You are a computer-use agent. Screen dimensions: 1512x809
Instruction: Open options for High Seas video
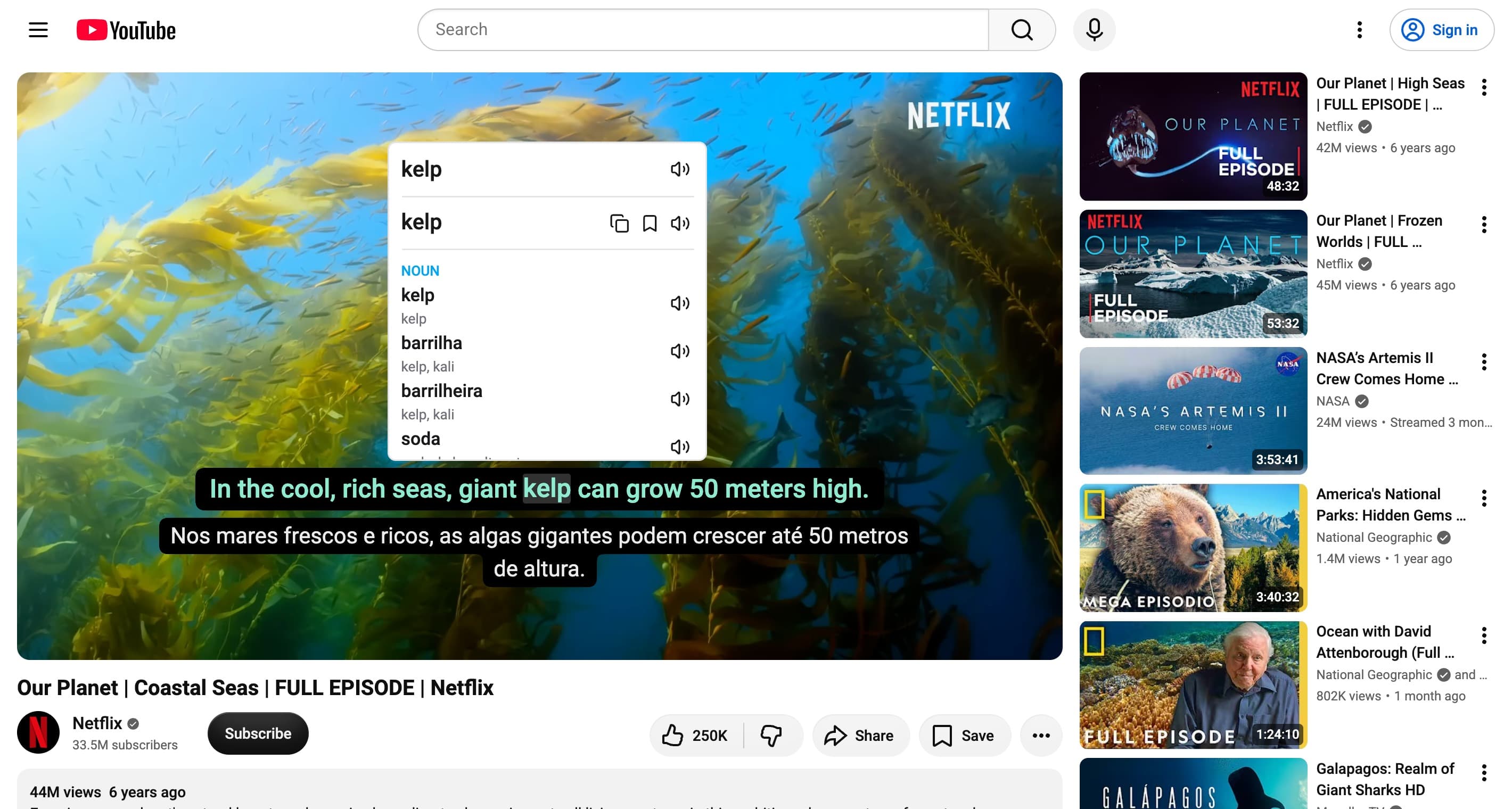pos(1484,87)
